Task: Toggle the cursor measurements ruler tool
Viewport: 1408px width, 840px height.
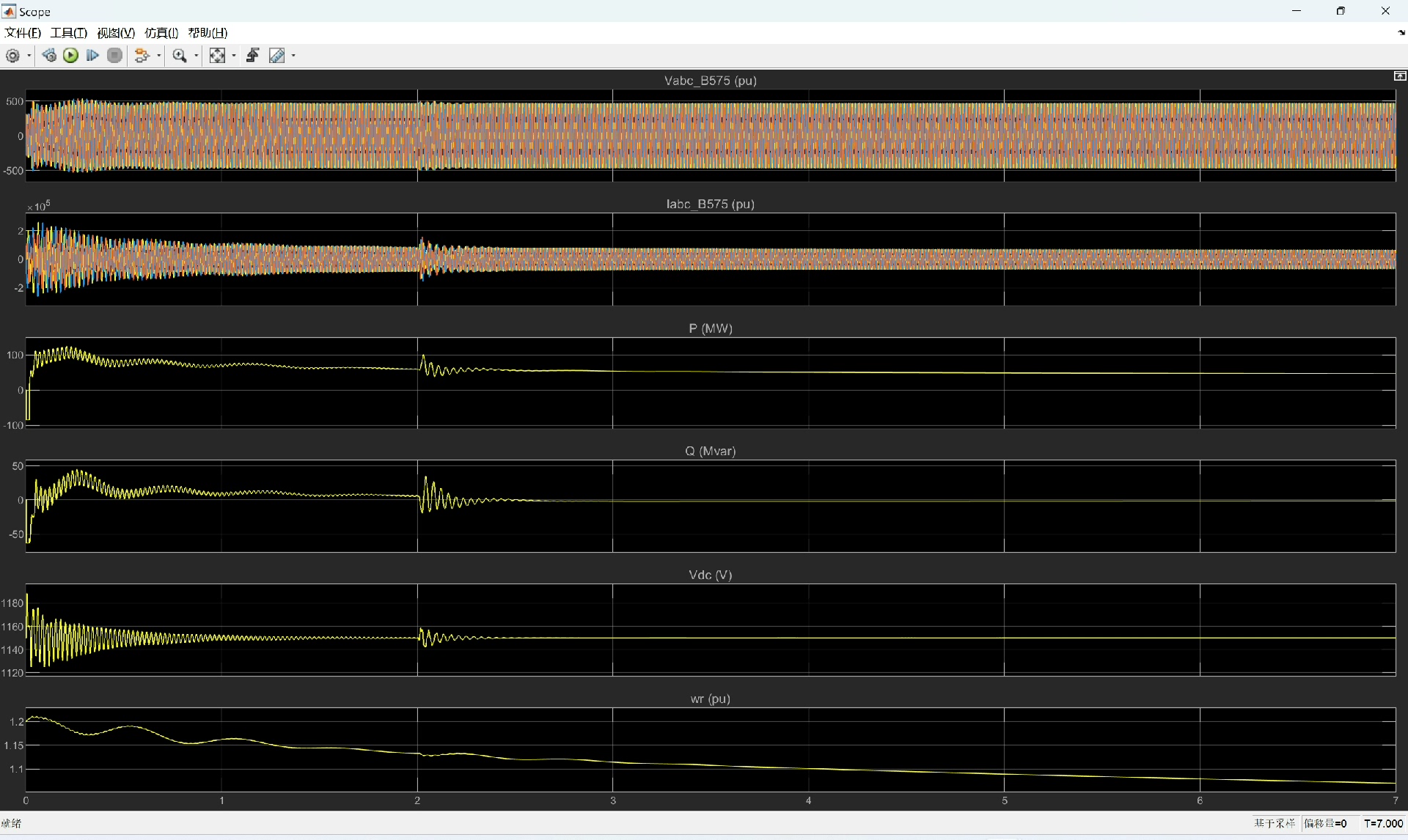Action: [276, 56]
